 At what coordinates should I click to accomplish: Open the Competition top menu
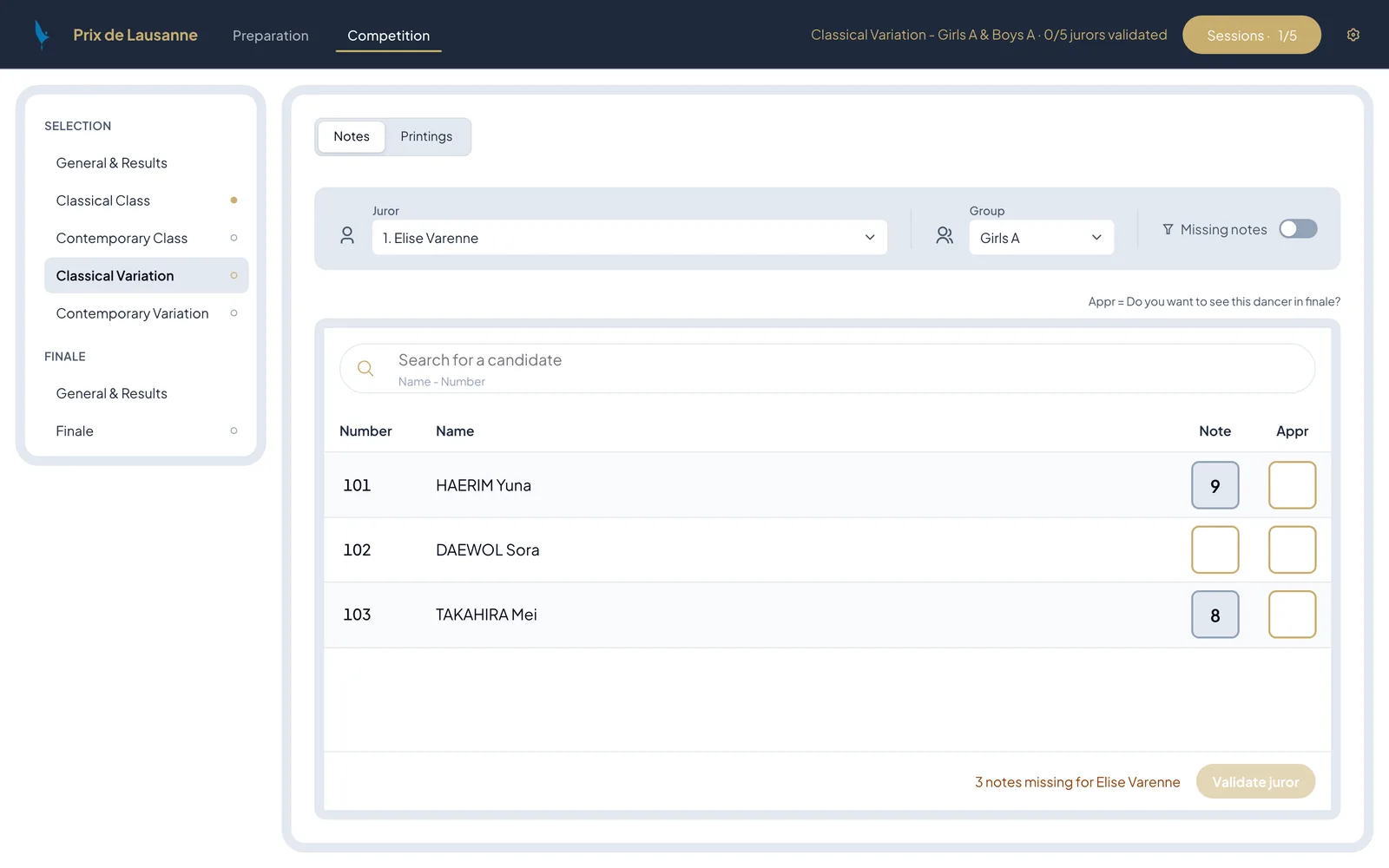tap(388, 36)
